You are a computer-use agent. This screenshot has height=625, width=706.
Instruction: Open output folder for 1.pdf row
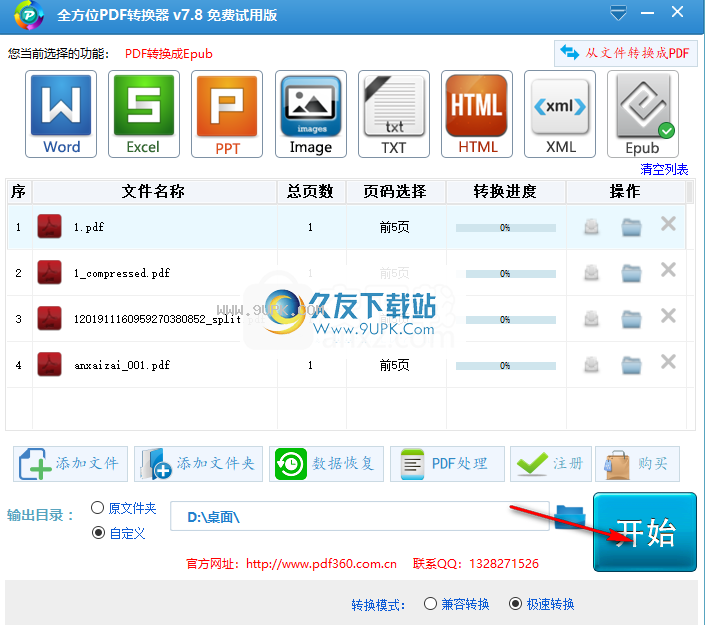pyautogui.click(x=631, y=226)
